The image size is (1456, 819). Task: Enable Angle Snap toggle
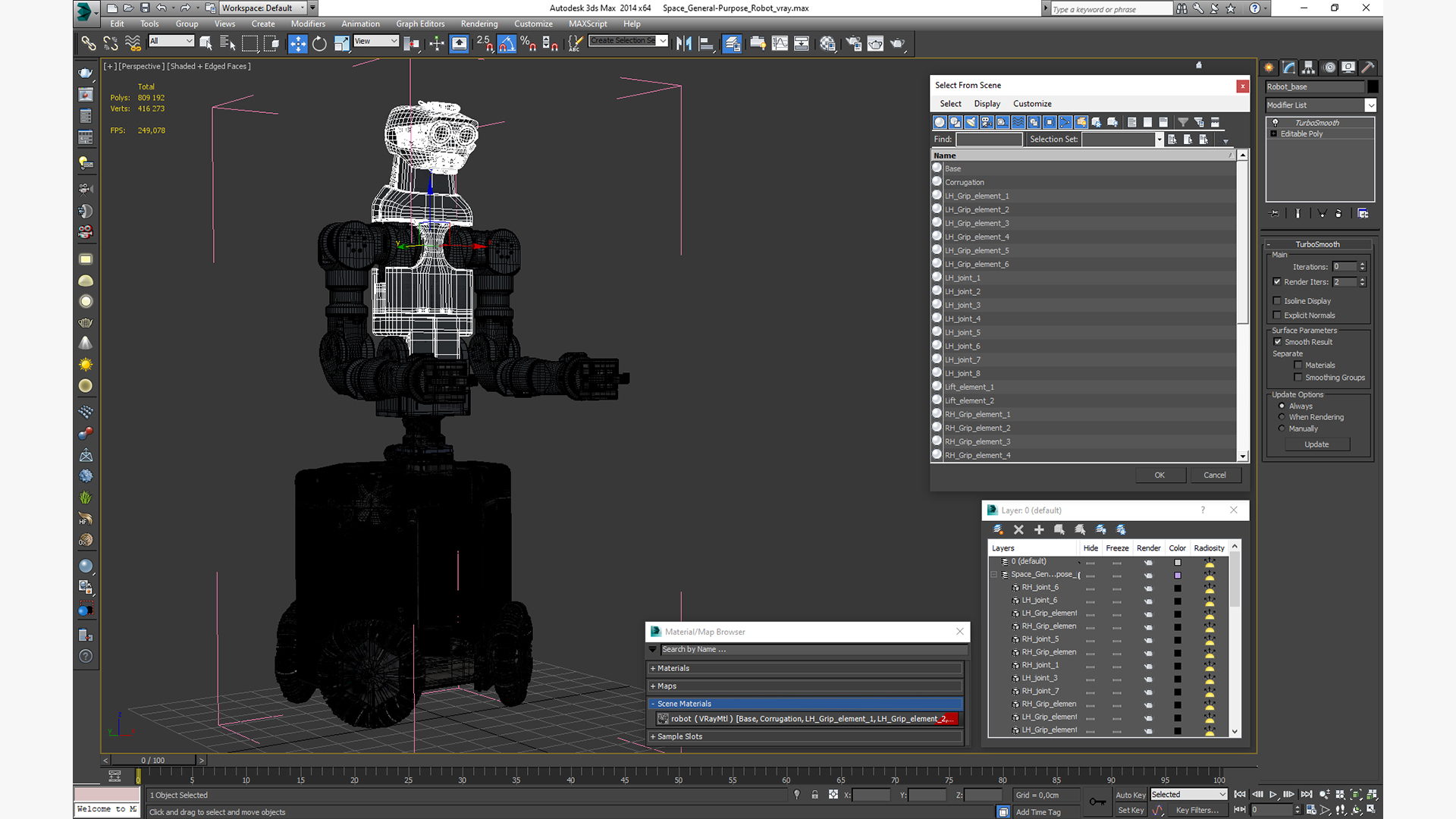pyautogui.click(x=507, y=44)
